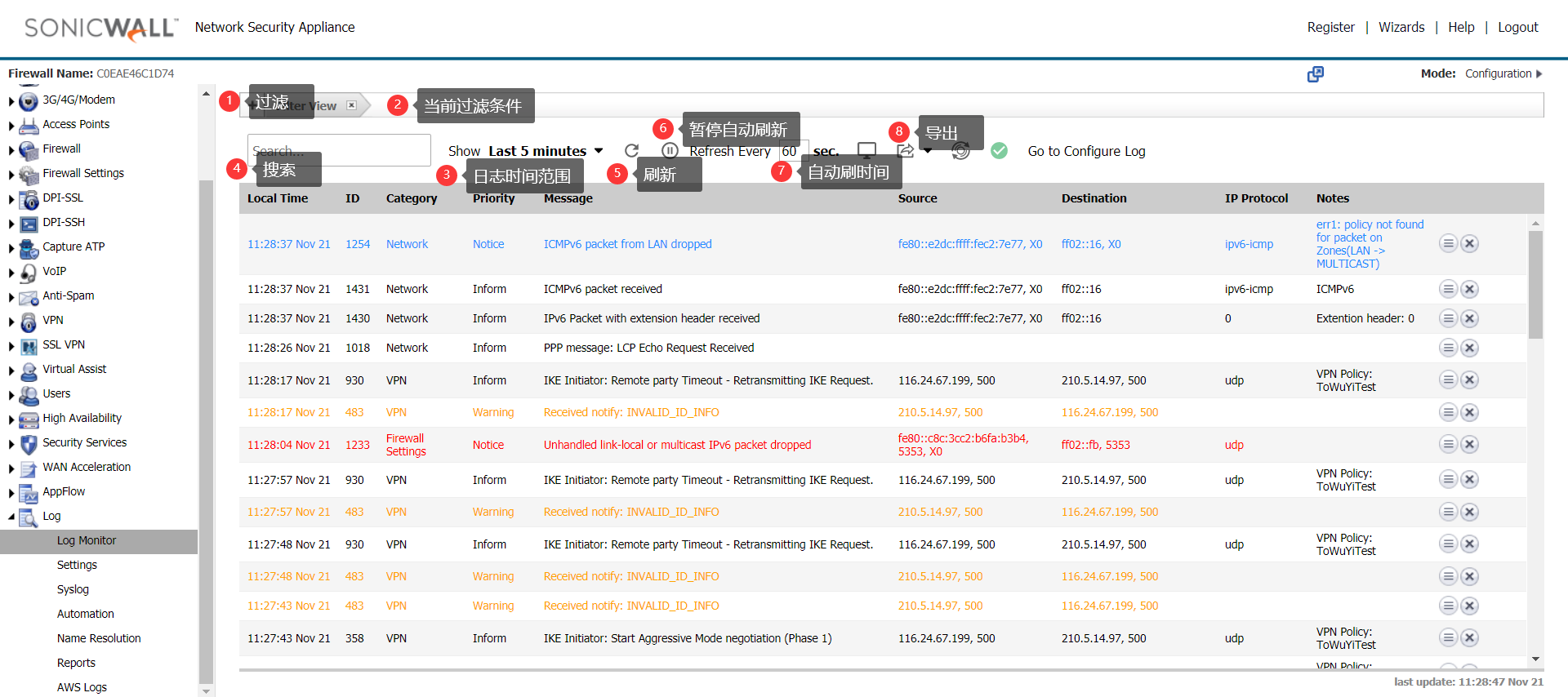This screenshot has height=697, width=1568.
Task: Show details for PPP message LCP Echo row
Action: 1448,348
